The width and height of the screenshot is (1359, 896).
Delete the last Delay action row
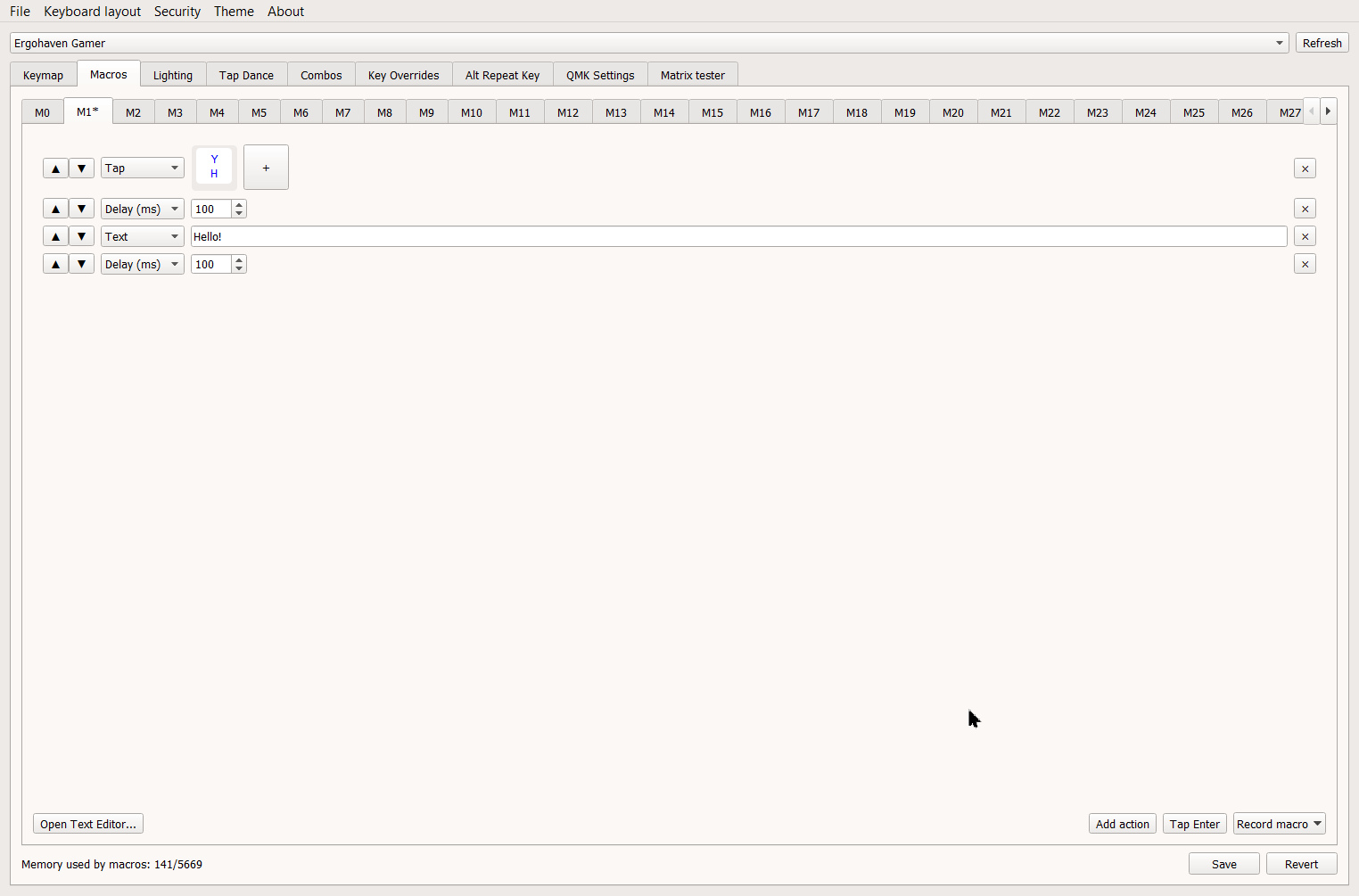1305,265
